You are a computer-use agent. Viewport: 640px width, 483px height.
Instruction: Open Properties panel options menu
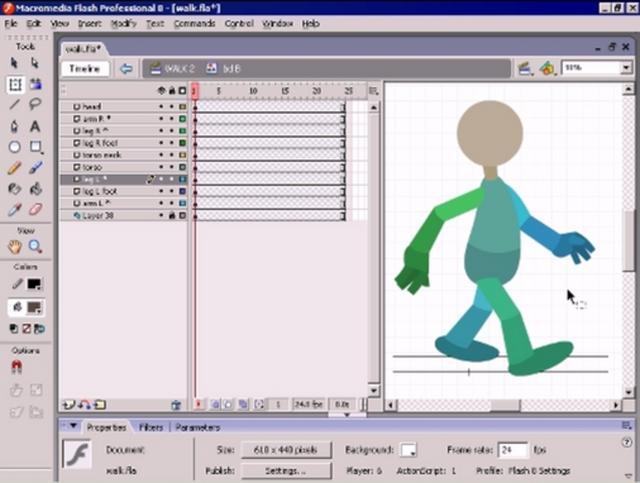pos(627,426)
